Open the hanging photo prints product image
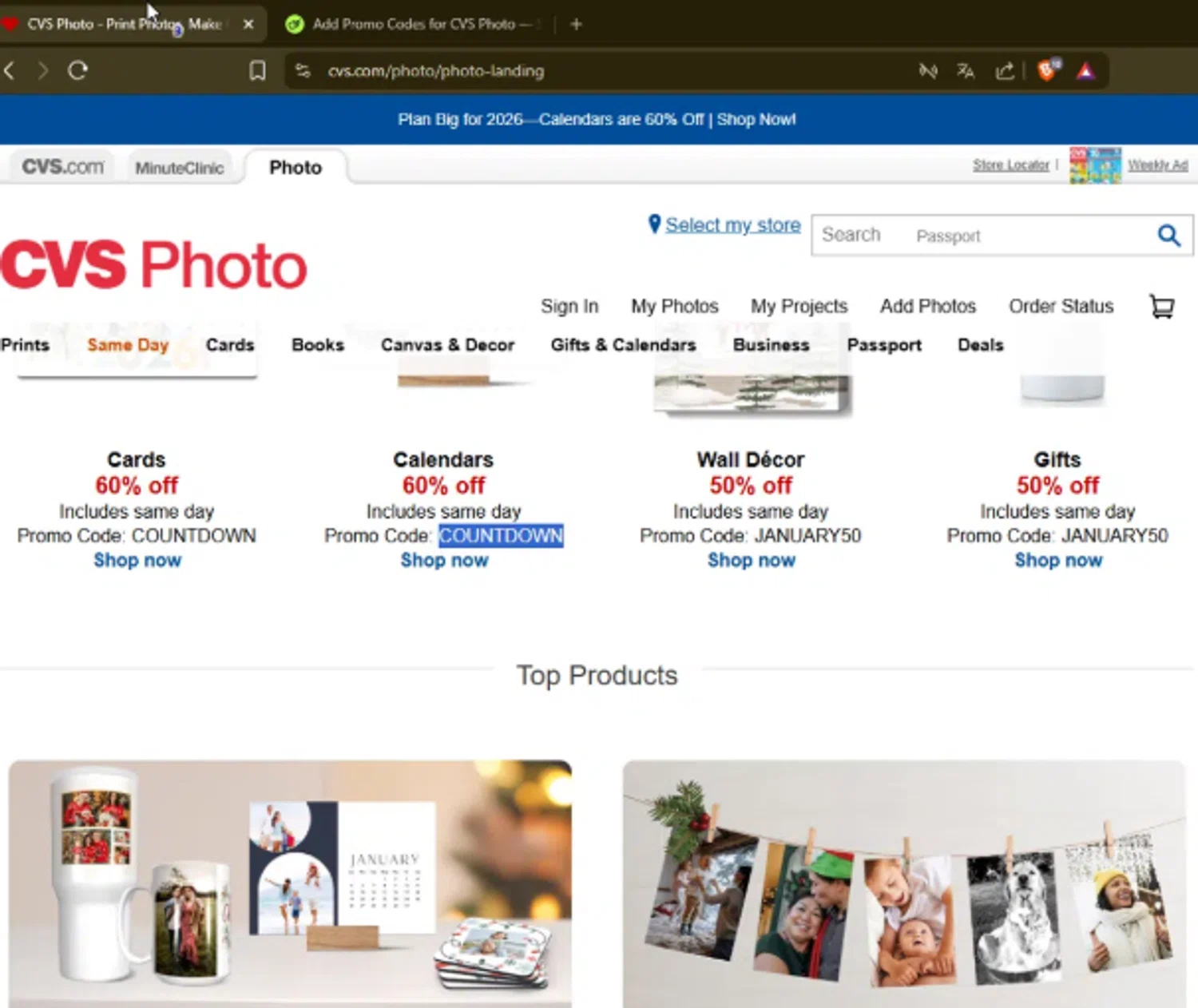Image resolution: width=1198 pixels, height=1008 pixels. click(x=904, y=883)
